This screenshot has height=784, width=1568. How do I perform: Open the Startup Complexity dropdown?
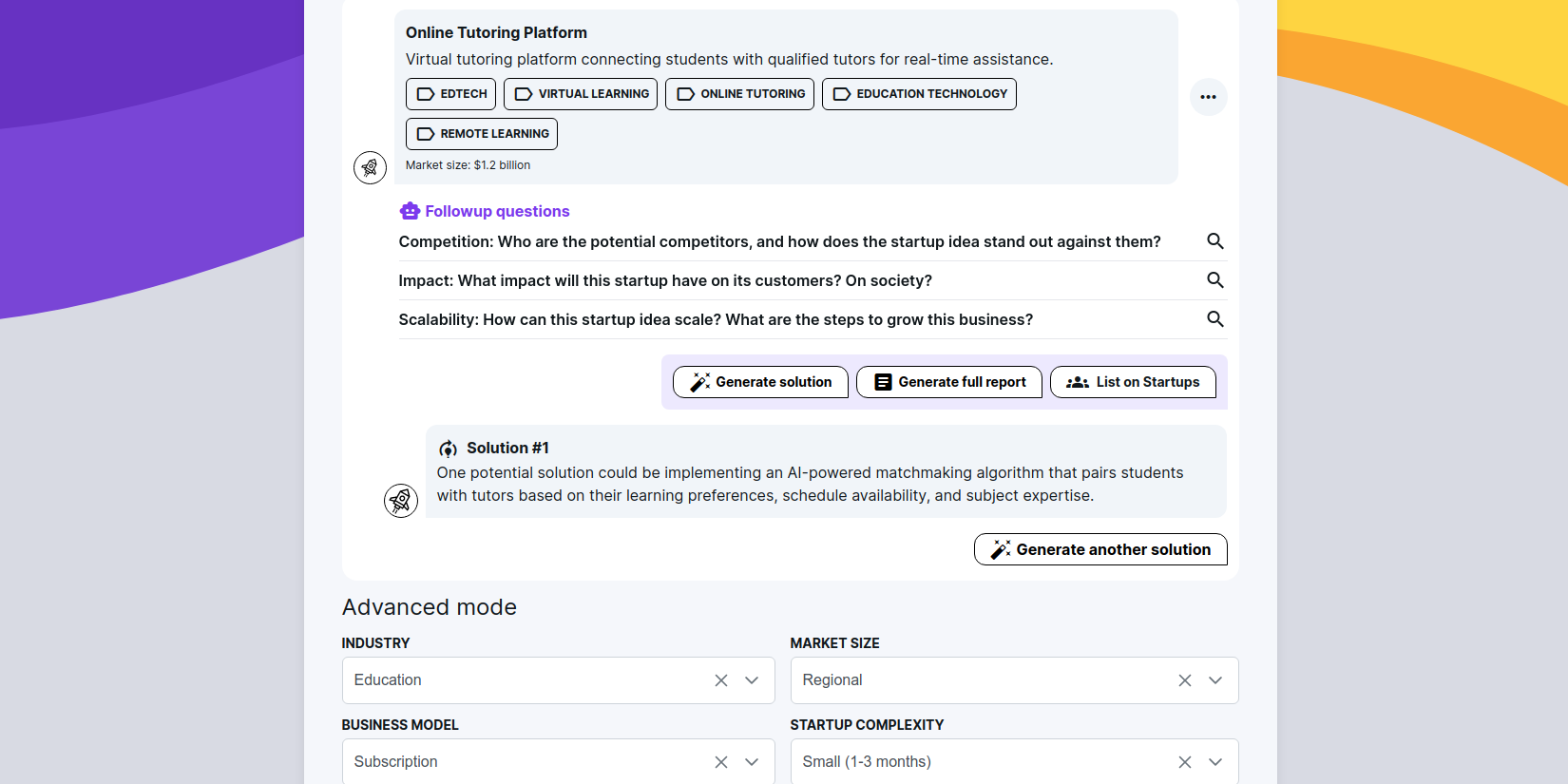coord(1215,762)
